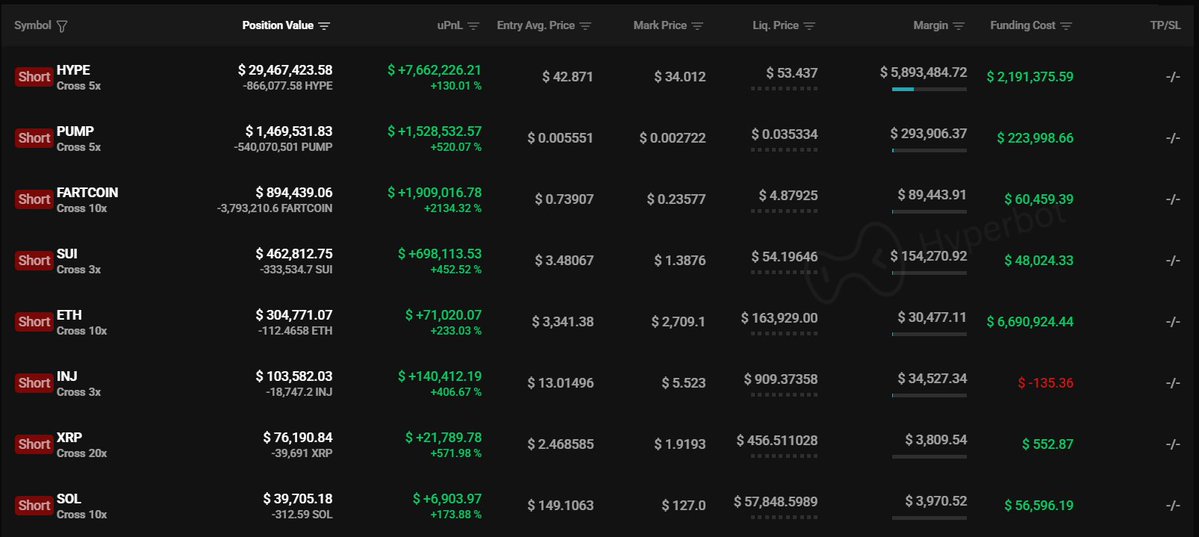The image size is (1199, 537).
Task: Click the Short badge on PUMP row
Action: point(34,138)
